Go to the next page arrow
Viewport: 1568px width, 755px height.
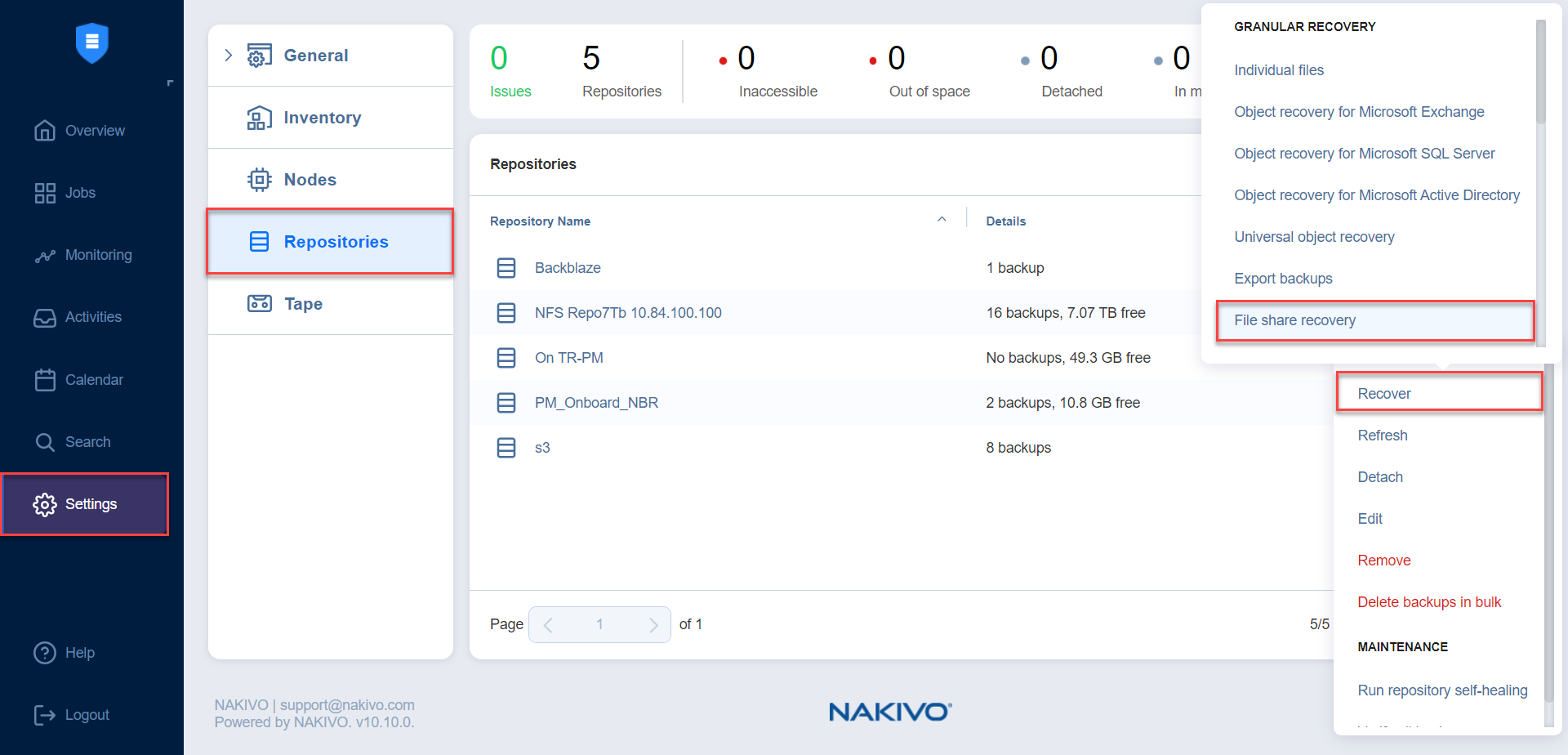point(653,625)
